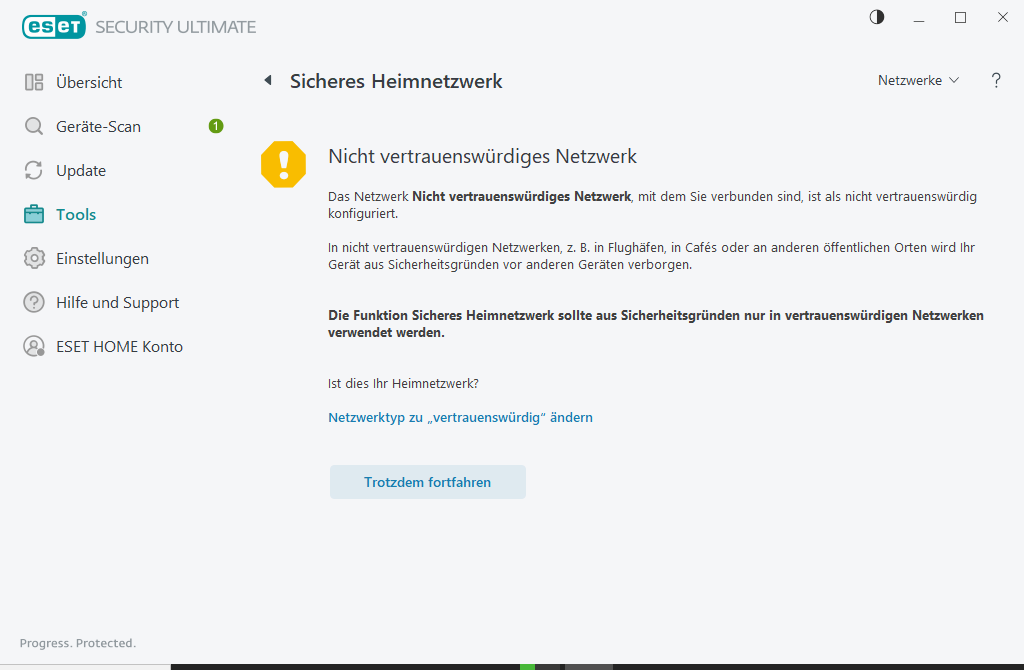Click the Geräte-Scan magnifier icon
Viewport: 1024px width, 670px height.
coord(34,126)
